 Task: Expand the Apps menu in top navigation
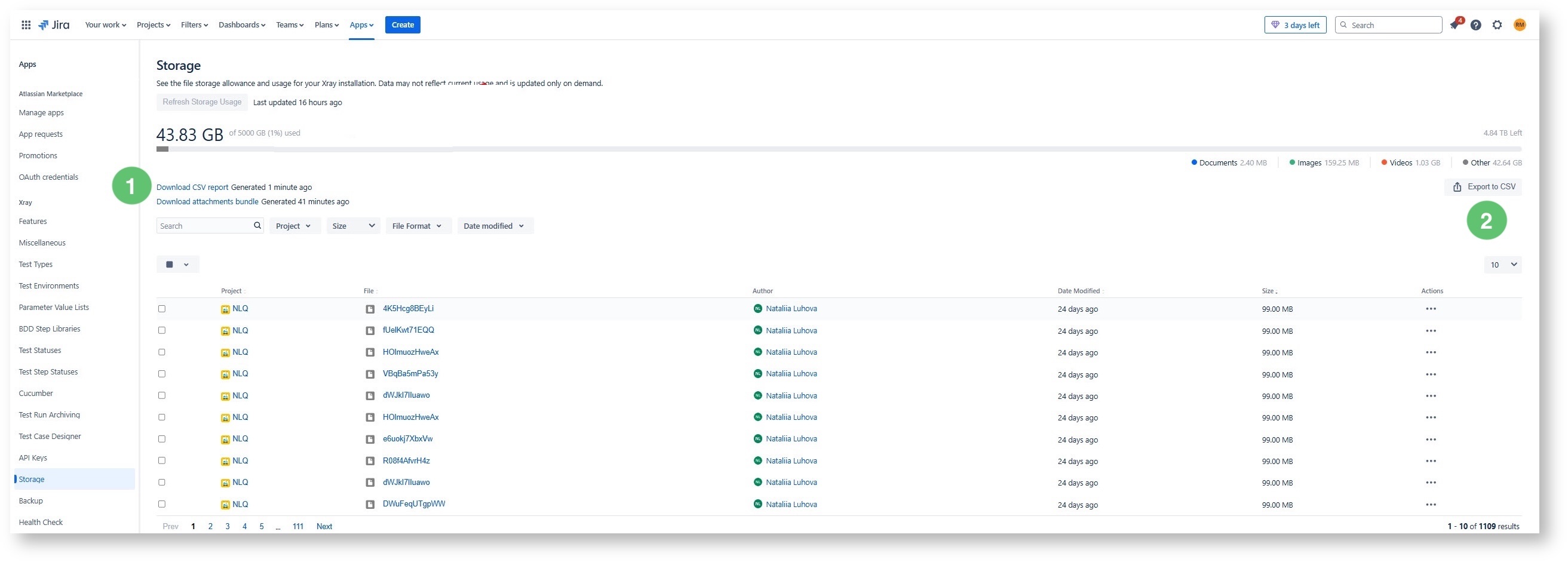coord(361,25)
